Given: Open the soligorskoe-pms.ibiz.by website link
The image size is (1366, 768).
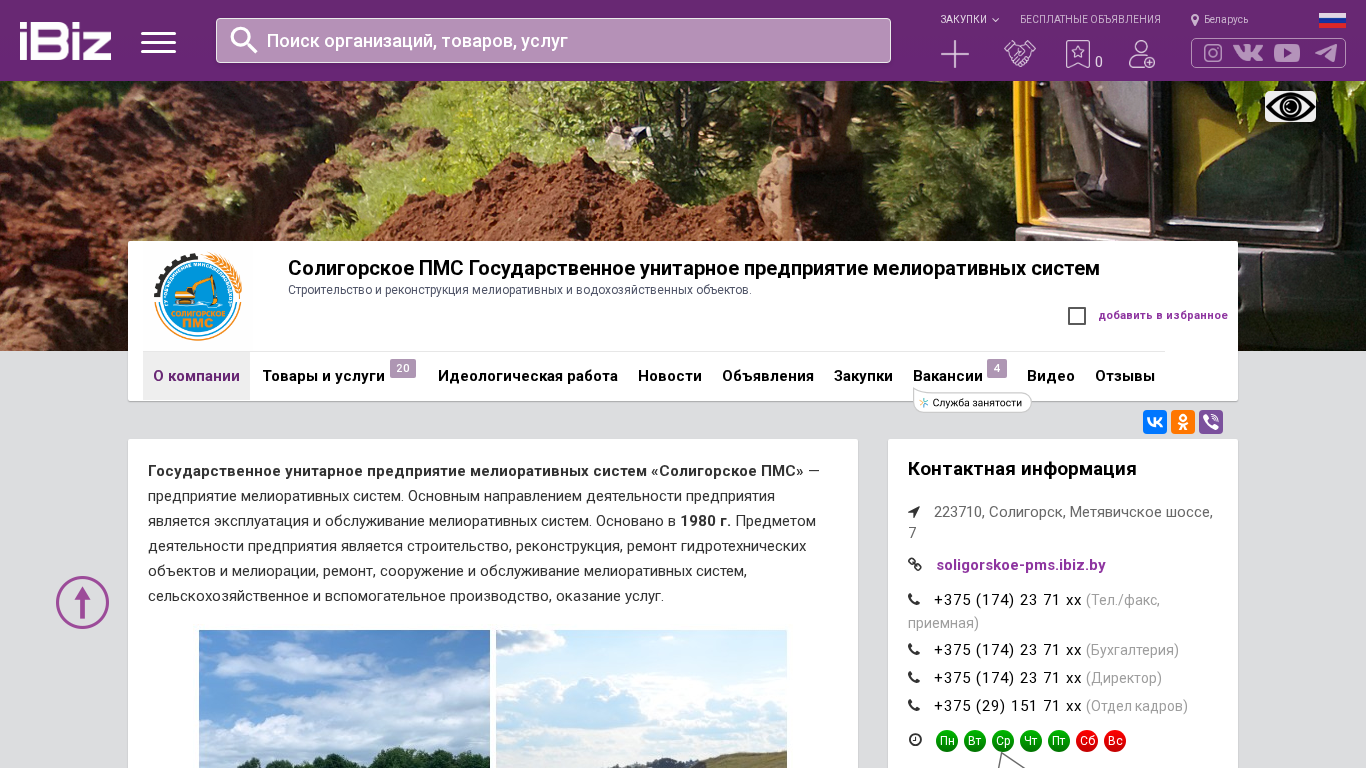Looking at the screenshot, I should point(1021,565).
